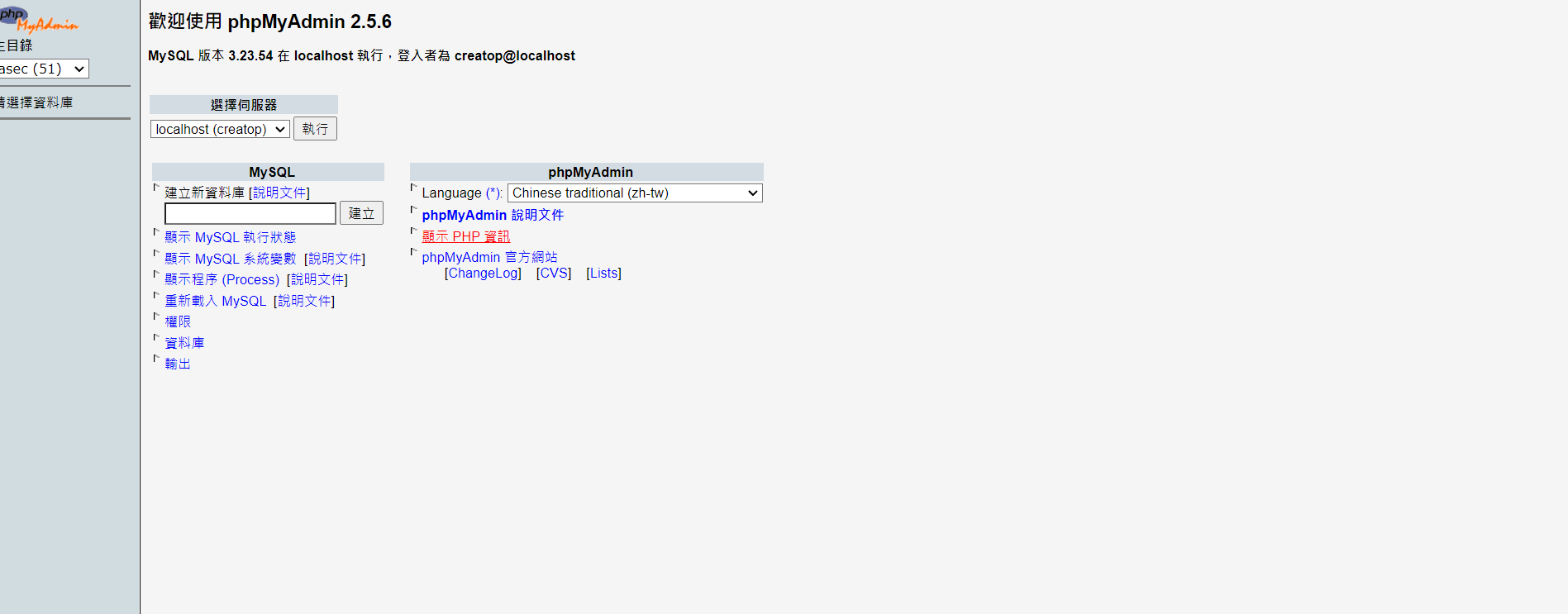Open 說明文件 link beside 重新載入 MySQL
This screenshot has width=1568, height=614.
tap(304, 301)
